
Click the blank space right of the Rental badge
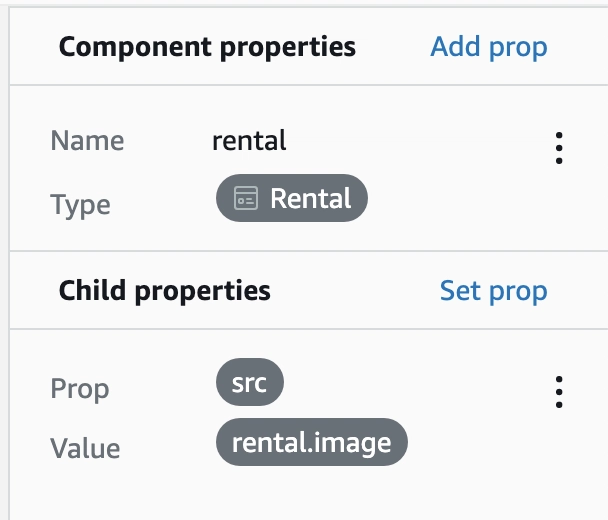click(458, 198)
